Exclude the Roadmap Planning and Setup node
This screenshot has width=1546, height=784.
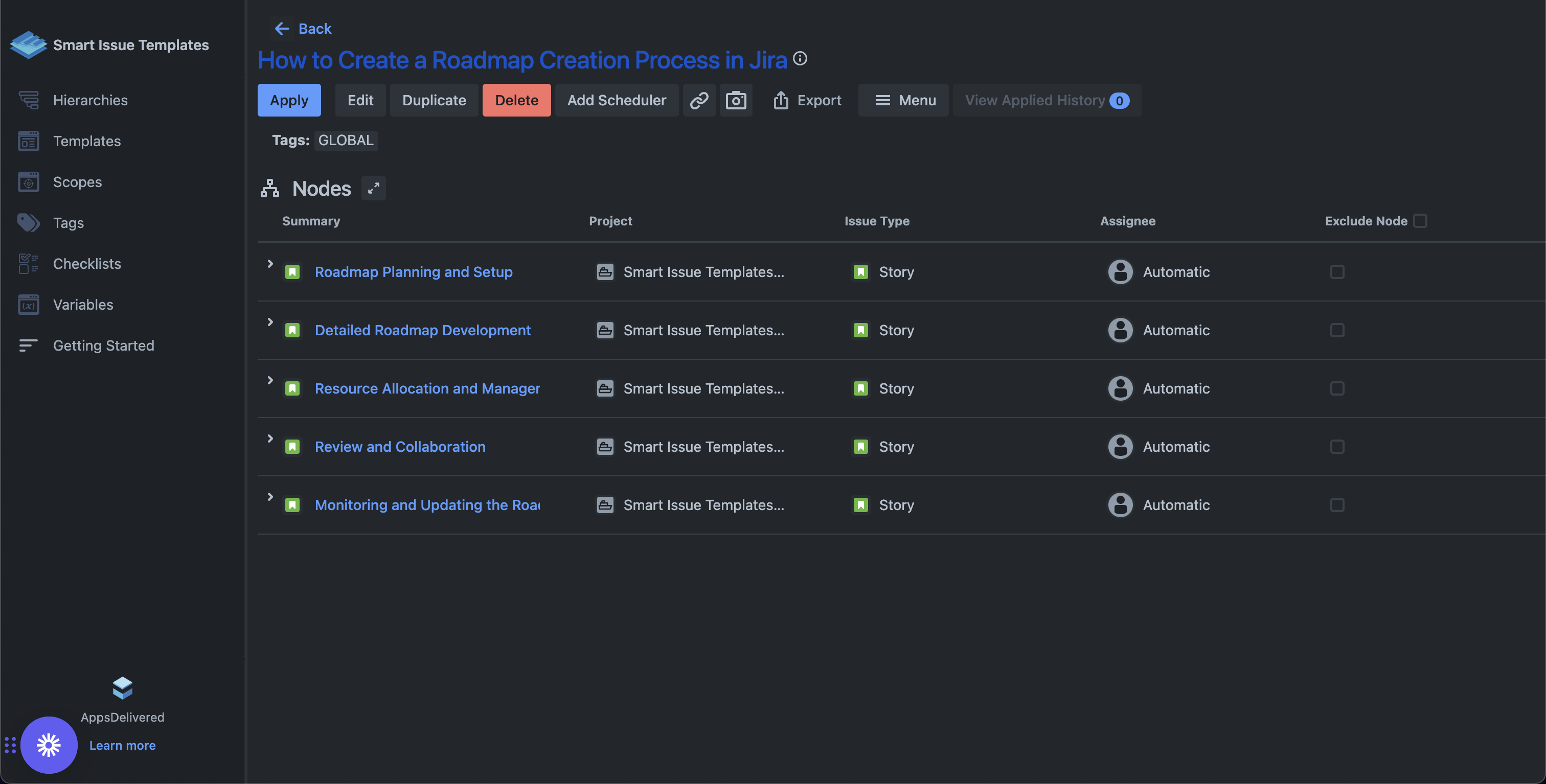(x=1337, y=272)
